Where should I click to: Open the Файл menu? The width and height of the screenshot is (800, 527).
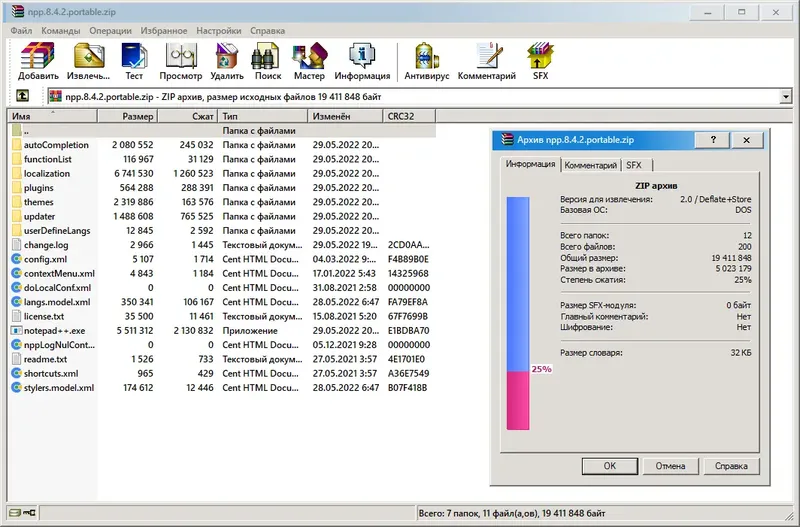(21, 31)
